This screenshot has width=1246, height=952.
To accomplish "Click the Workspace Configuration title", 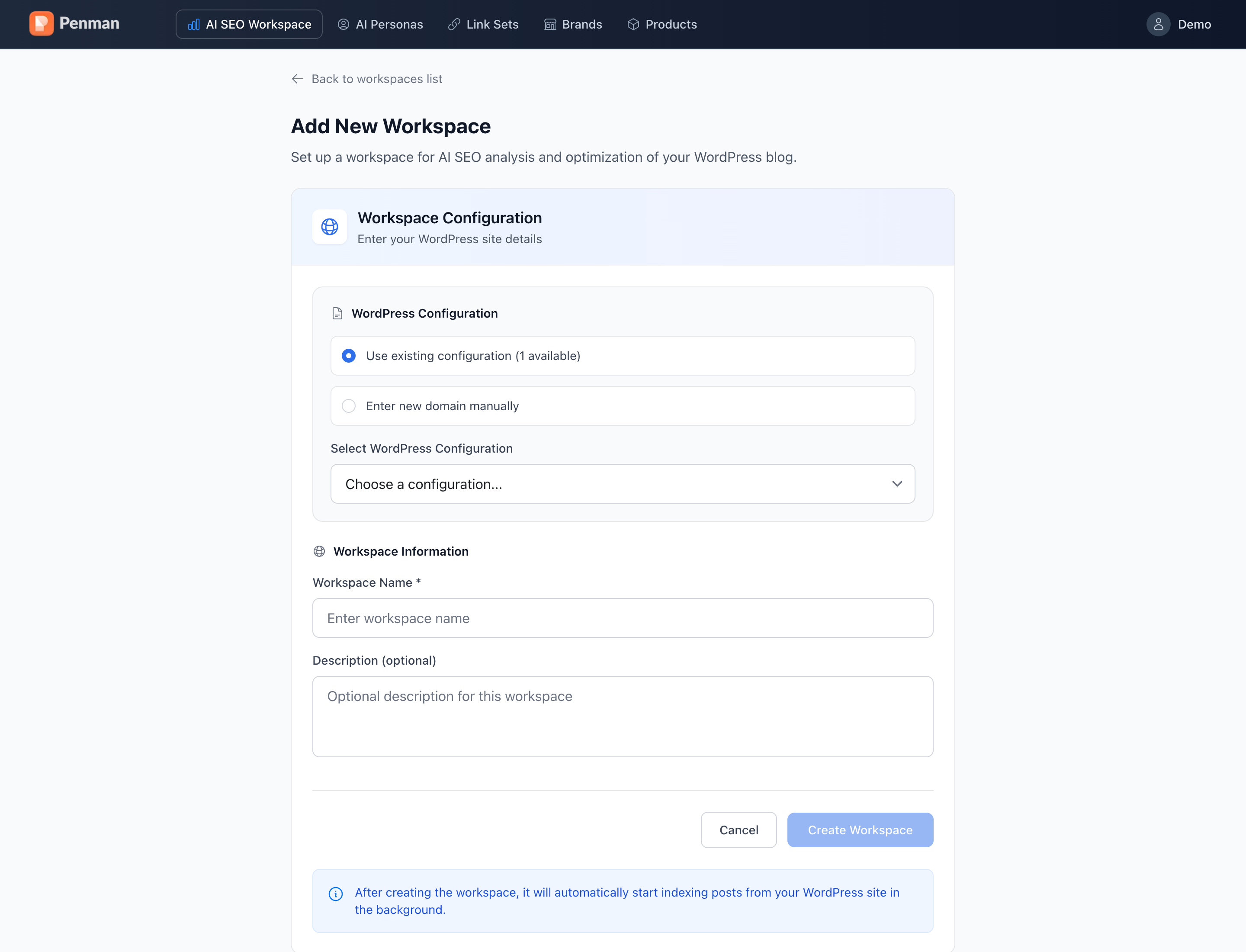I will coord(450,218).
